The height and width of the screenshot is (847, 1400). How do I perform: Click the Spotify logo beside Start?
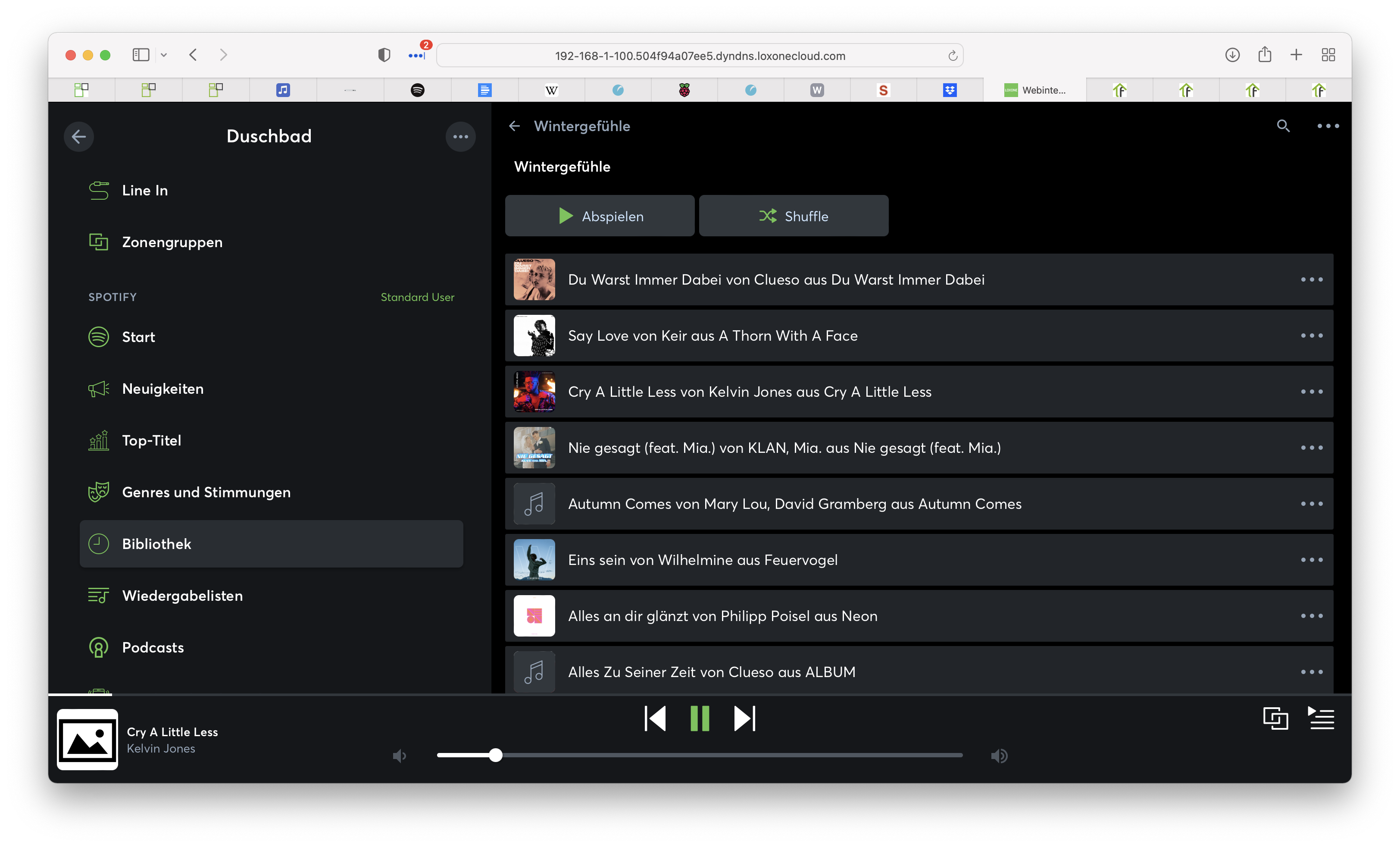(x=98, y=337)
